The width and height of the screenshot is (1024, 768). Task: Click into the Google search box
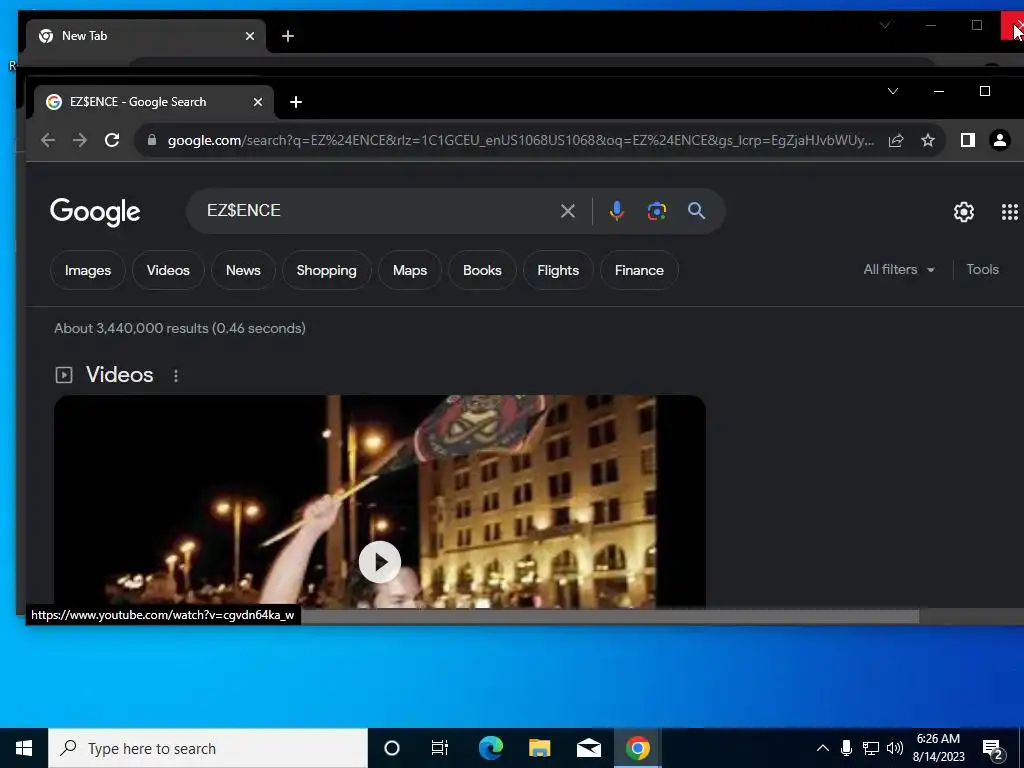pos(379,211)
